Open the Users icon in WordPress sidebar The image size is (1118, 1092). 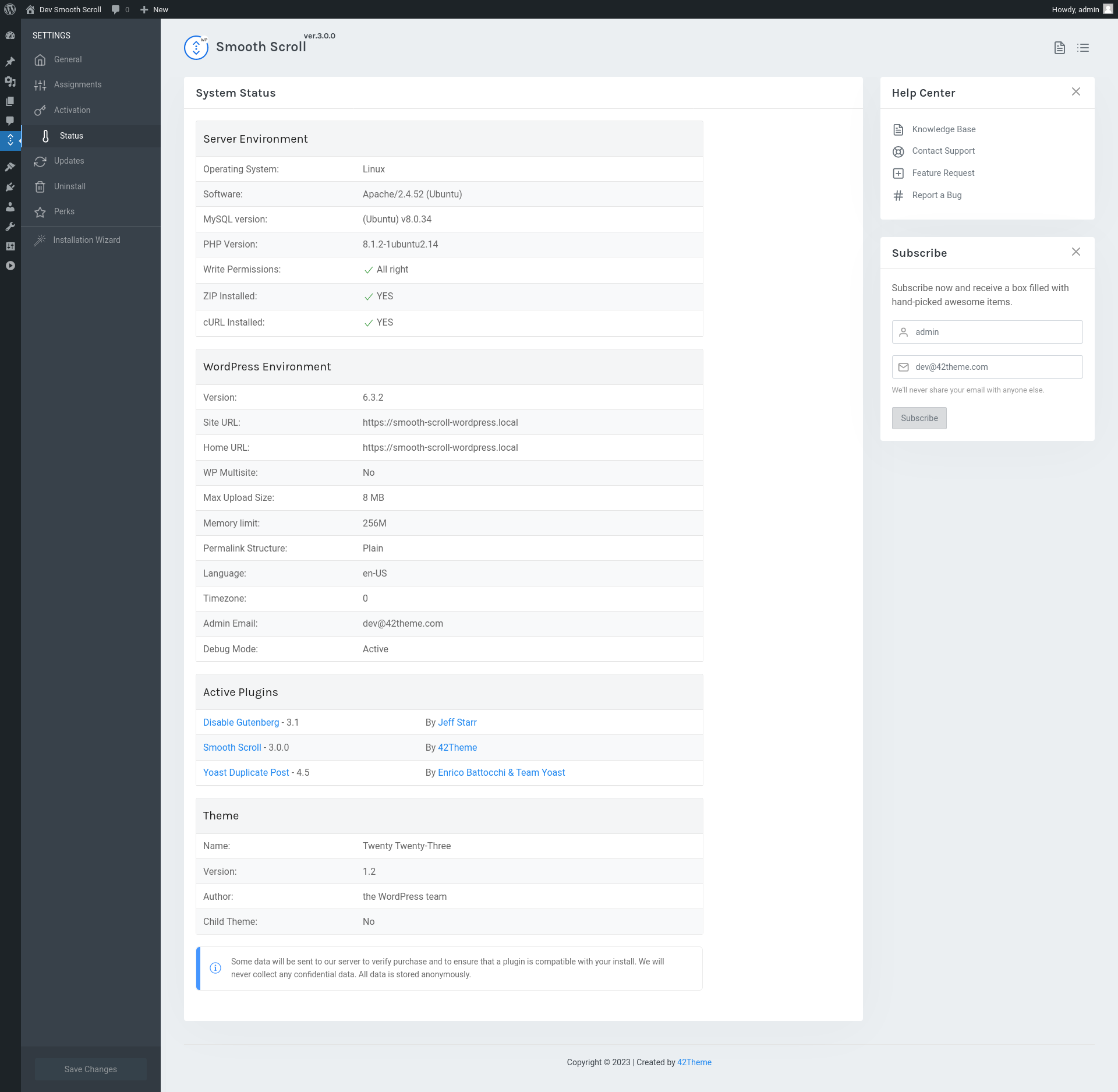click(10, 207)
